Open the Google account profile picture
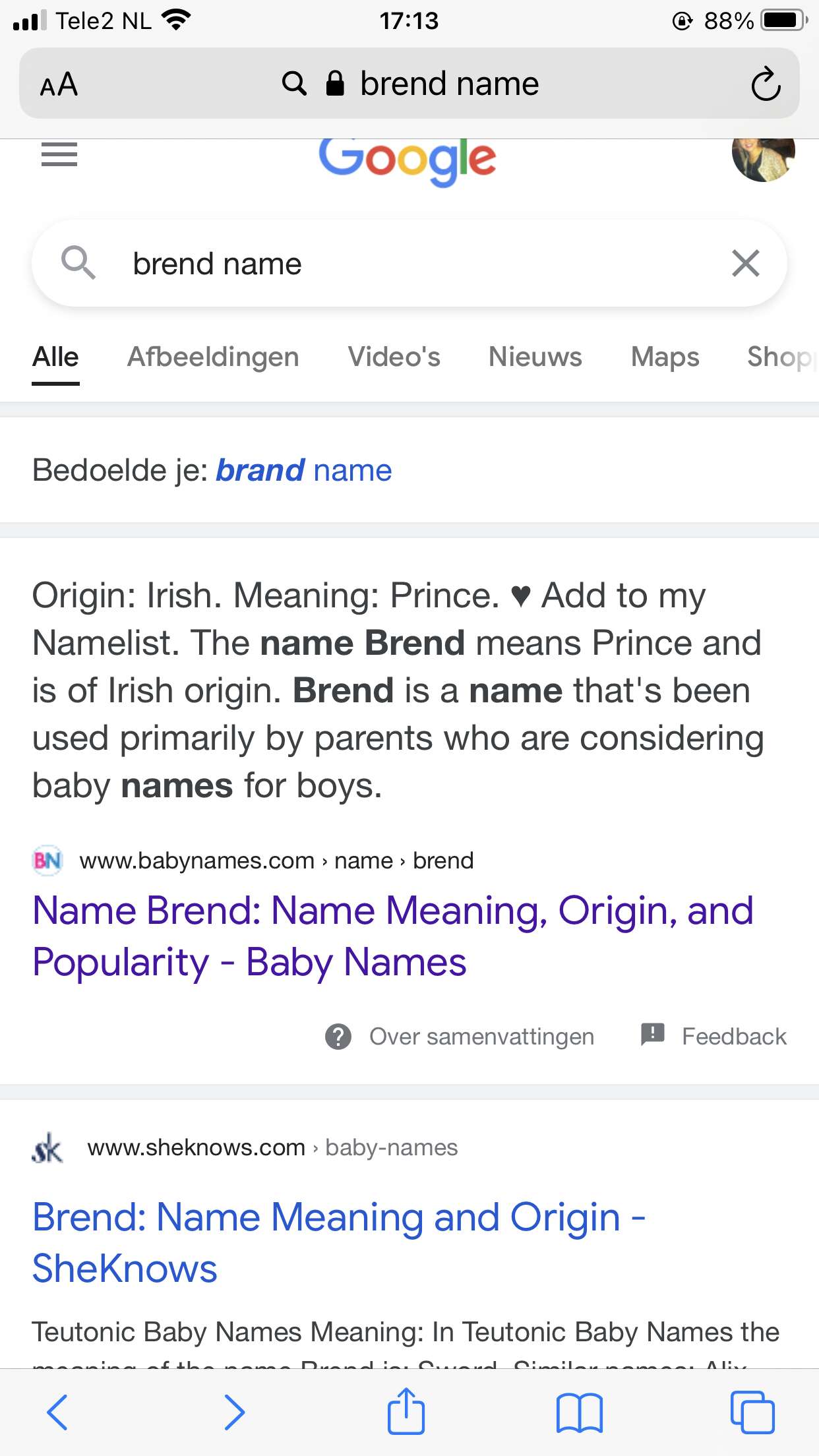 click(763, 156)
